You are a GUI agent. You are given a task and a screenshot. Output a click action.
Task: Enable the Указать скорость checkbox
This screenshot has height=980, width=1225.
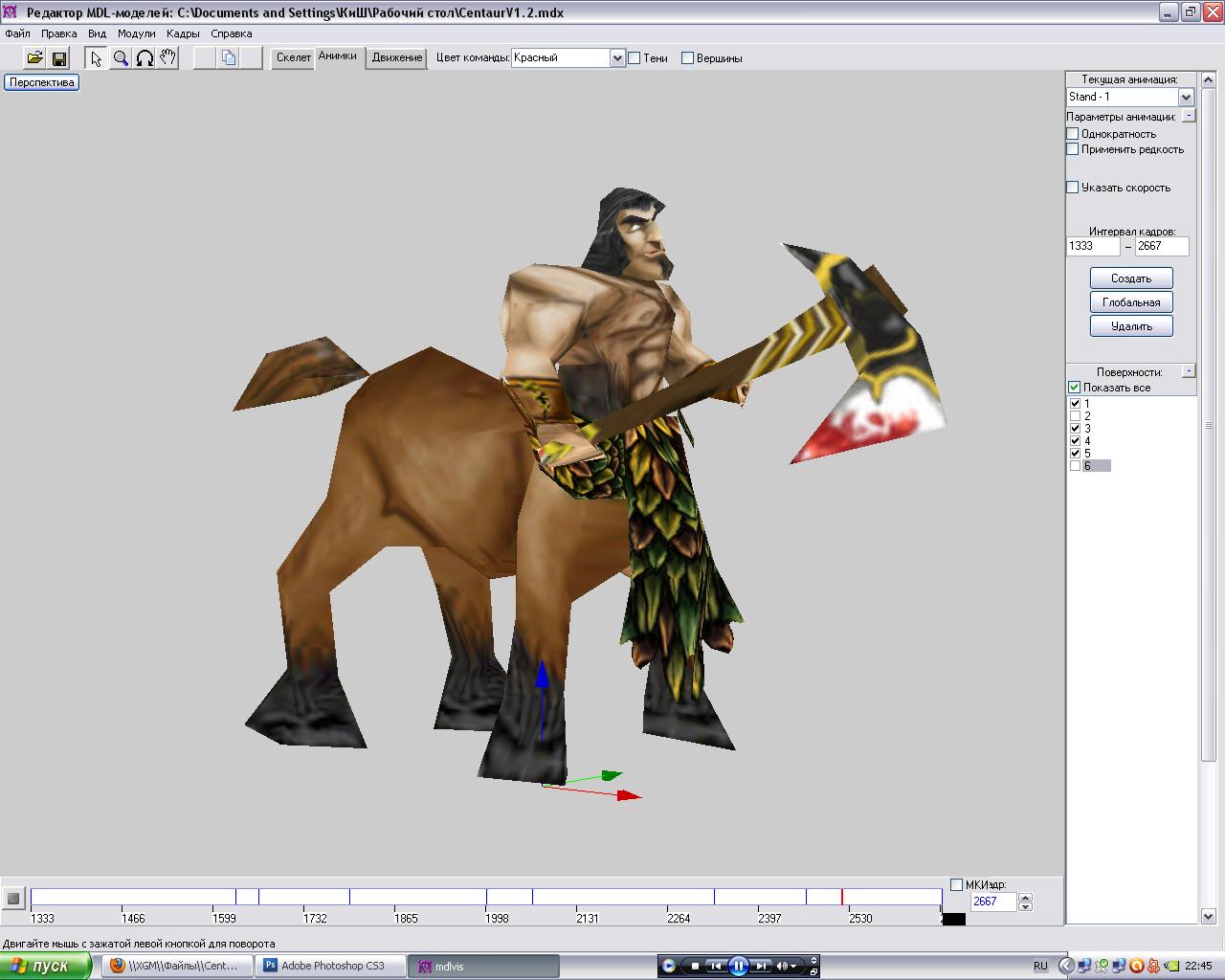click(1073, 188)
